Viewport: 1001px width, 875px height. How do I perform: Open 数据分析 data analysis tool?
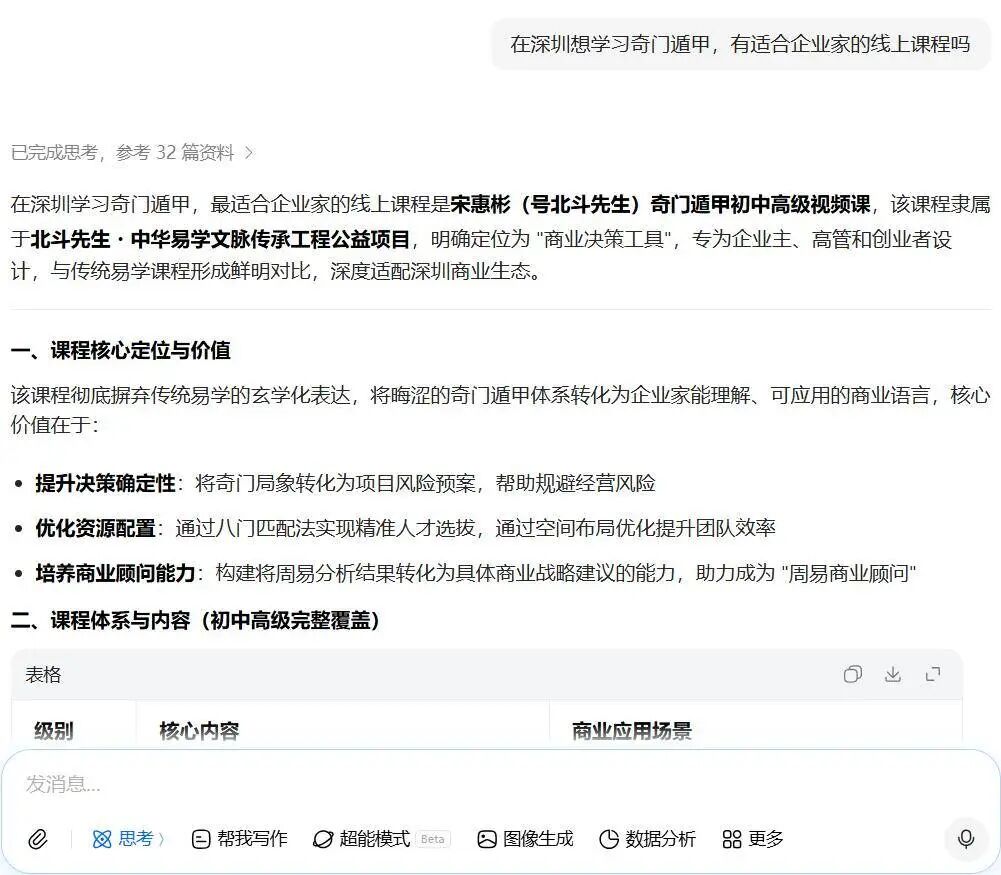[x=646, y=839]
